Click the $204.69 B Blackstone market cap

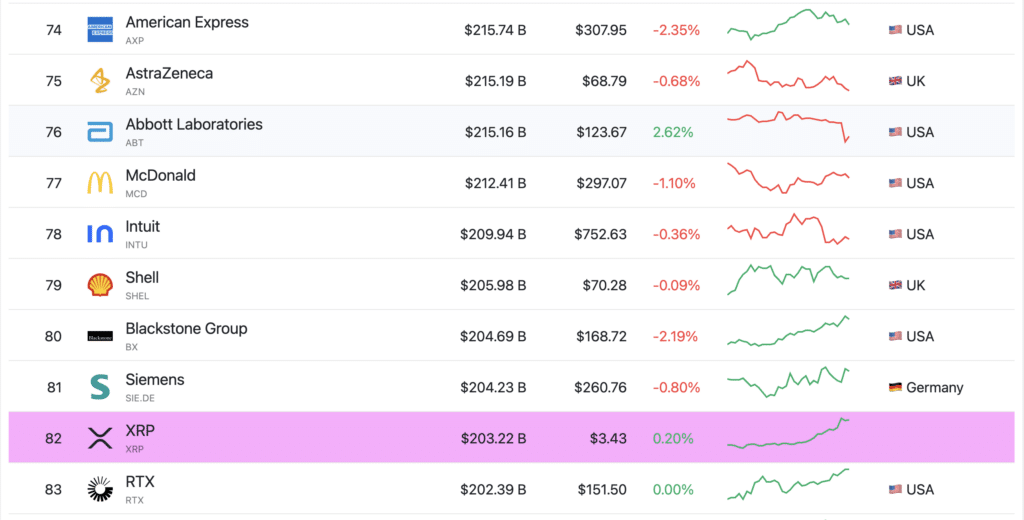tap(493, 336)
